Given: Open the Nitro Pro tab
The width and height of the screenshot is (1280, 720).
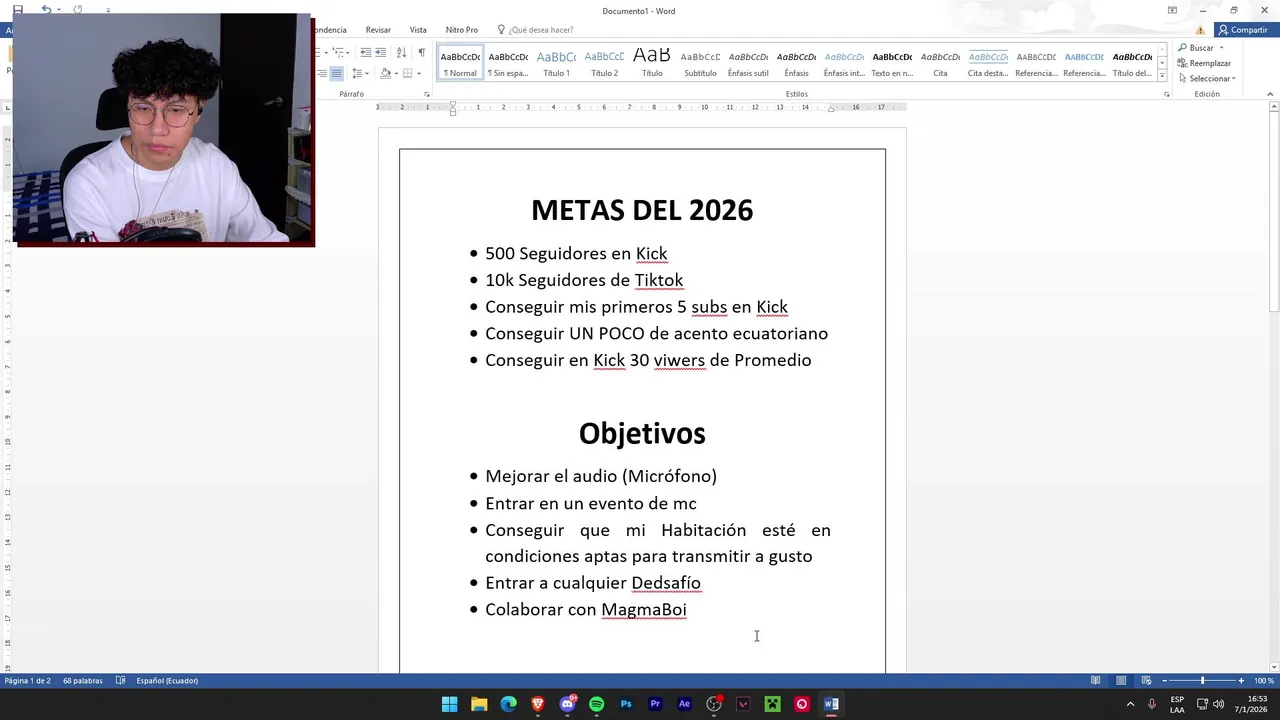Looking at the screenshot, I should pos(462,30).
